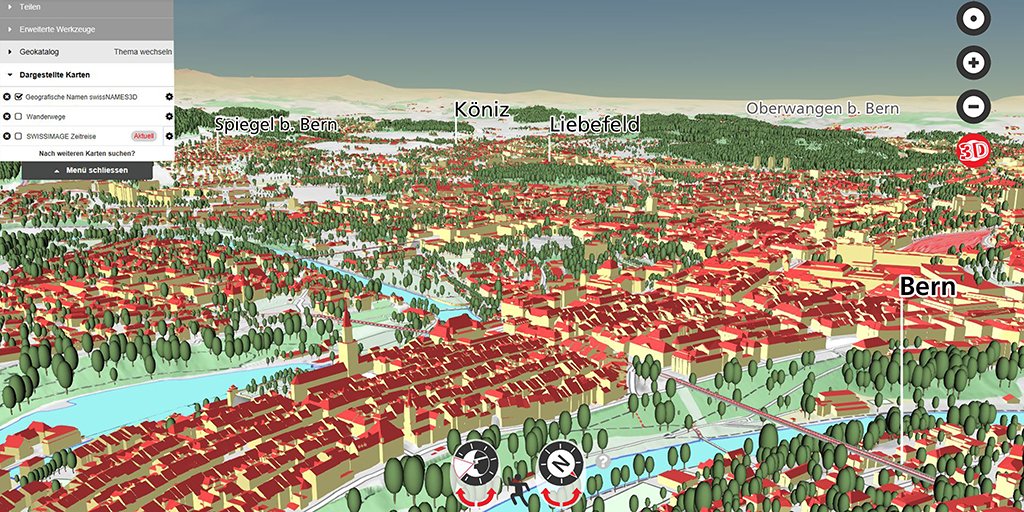This screenshot has height=512, width=1024.
Task: Click the Wanderwege layer name
Action: [x=46, y=117]
